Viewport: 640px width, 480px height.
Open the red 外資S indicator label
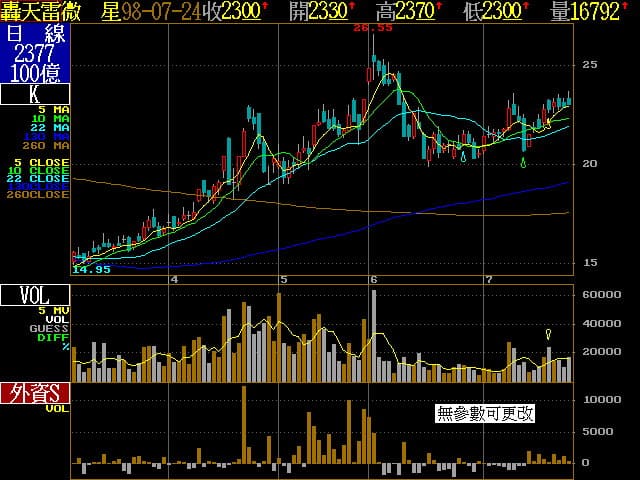click(x=35, y=394)
